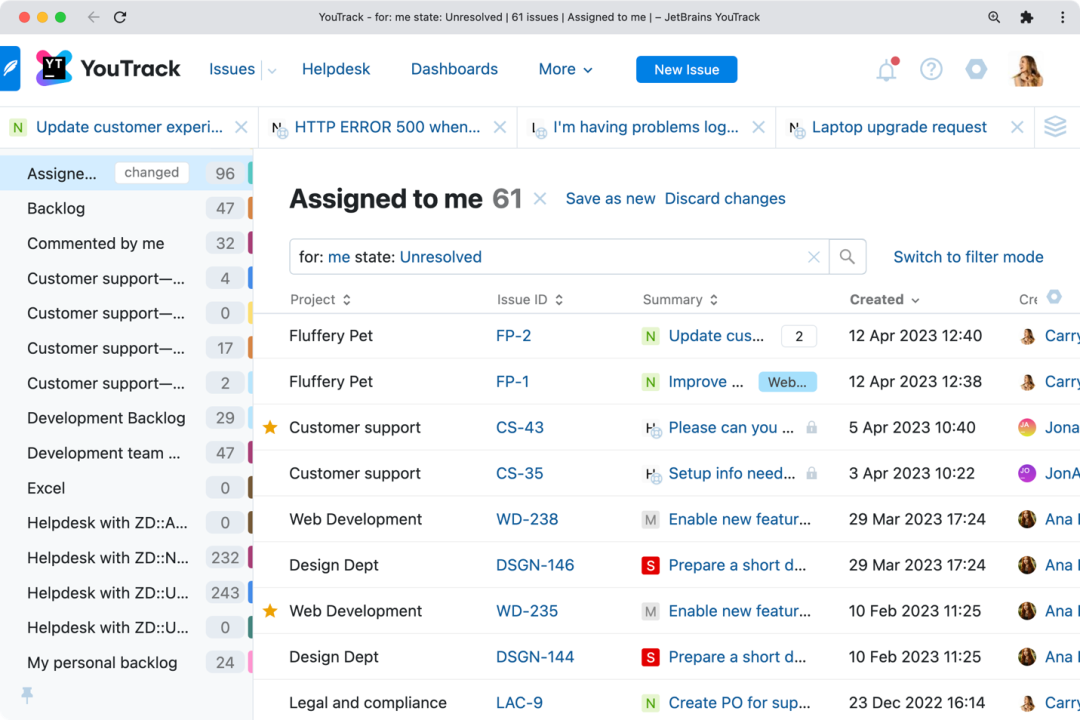
Task: Click the color marker beside the Backlog count
Action: click(x=250, y=208)
